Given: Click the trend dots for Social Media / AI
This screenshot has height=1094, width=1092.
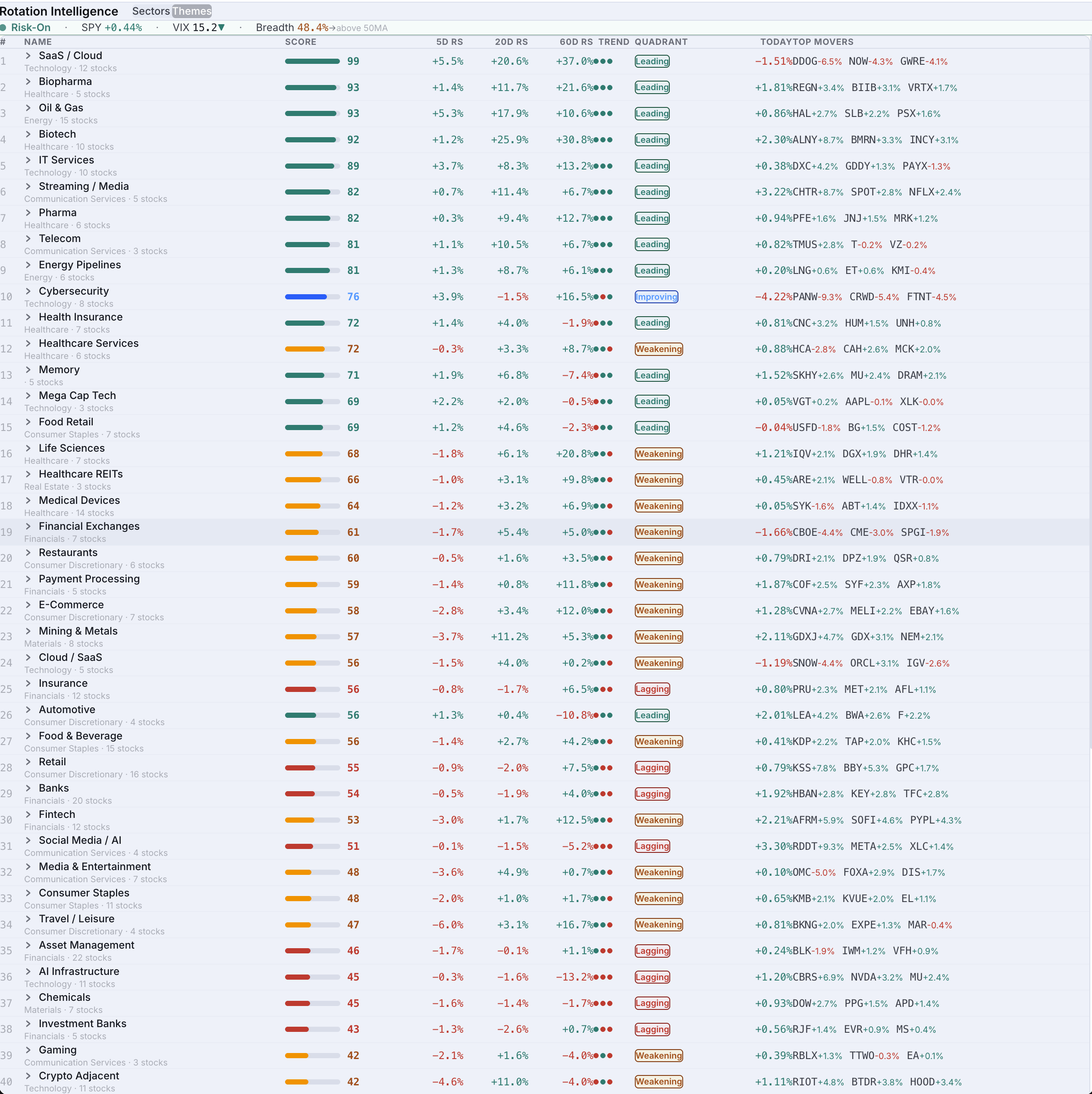Looking at the screenshot, I should [603, 846].
